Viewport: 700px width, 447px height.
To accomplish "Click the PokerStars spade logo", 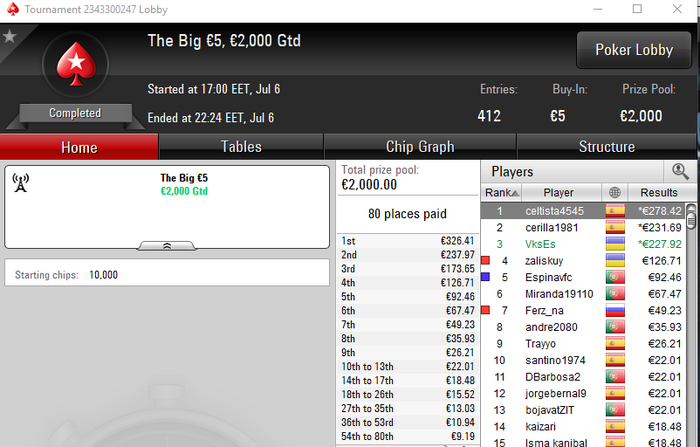I will pyautogui.click(x=76, y=64).
